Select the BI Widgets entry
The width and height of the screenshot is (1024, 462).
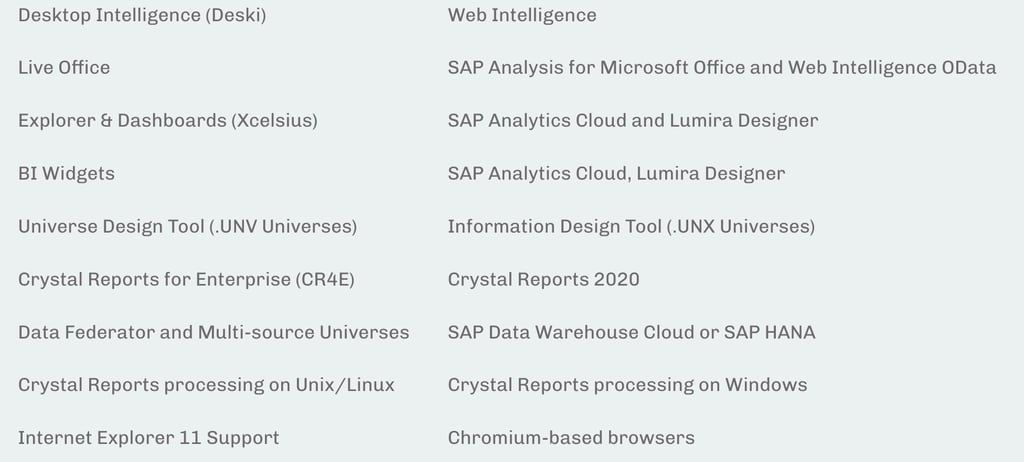(x=66, y=174)
